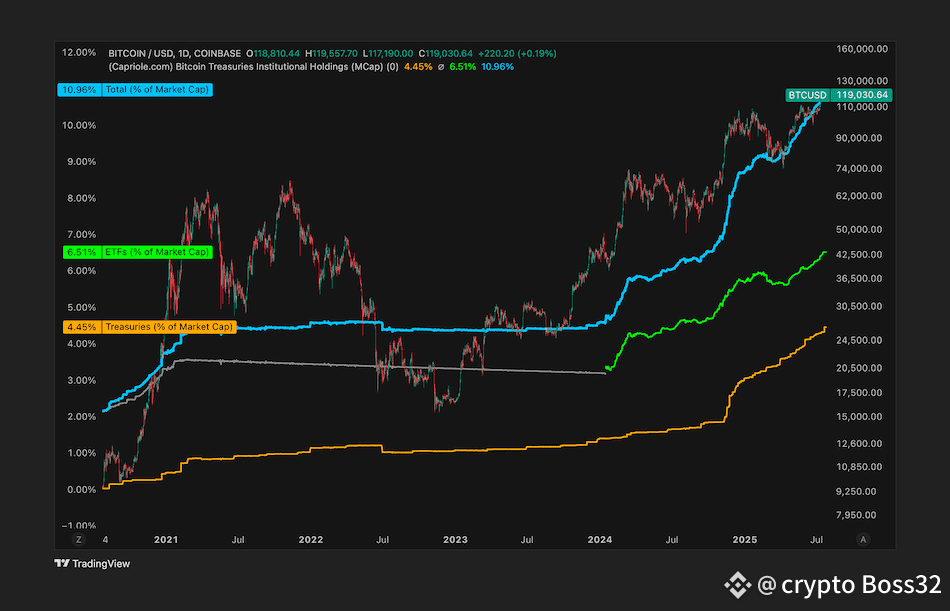The height and width of the screenshot is (611, 950).
Task: Click the +220.20 (+0.19%) change value
Action: pyautogui.click(x=516, y=53)
